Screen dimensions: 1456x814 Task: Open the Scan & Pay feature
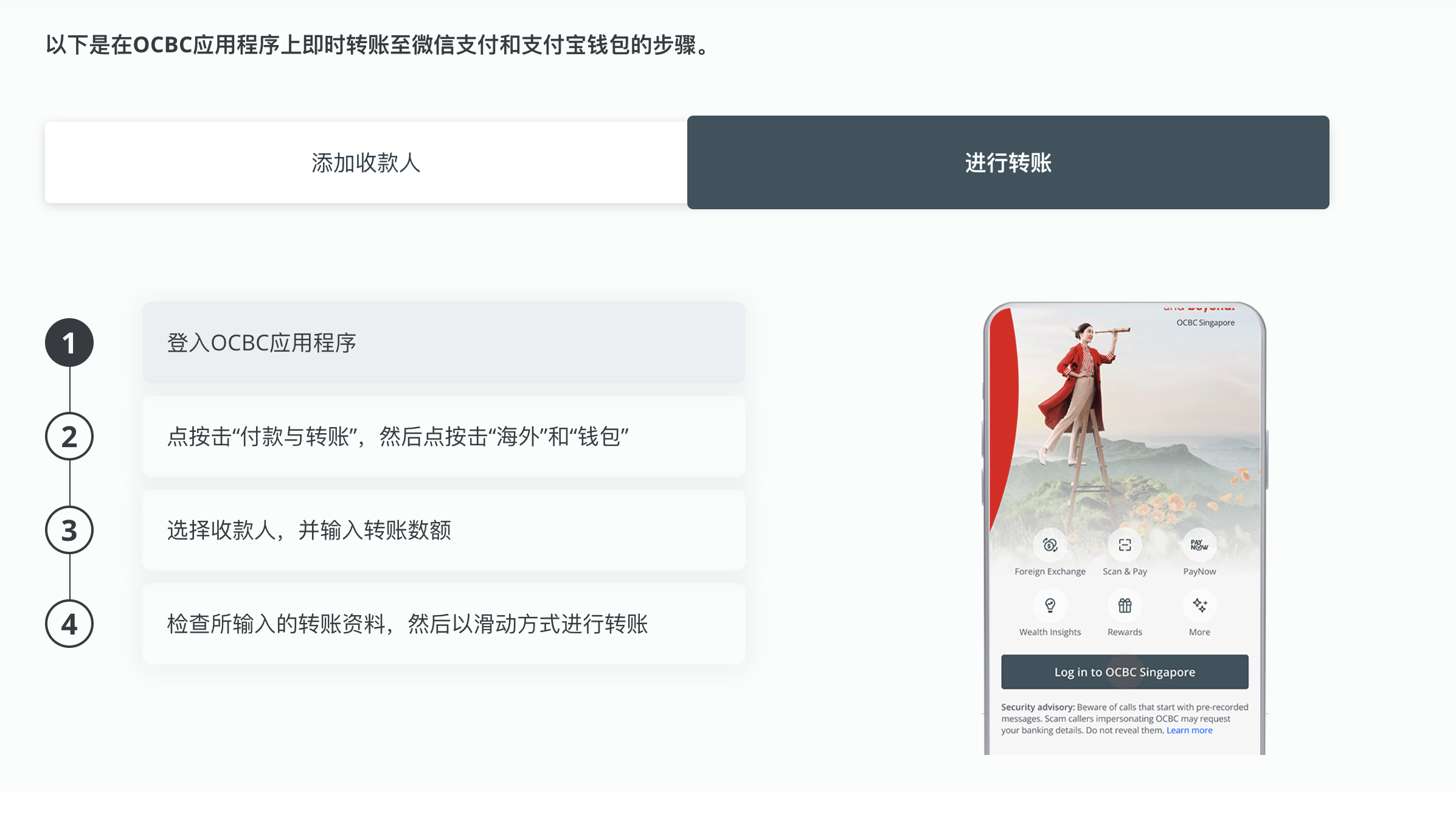point(1125,546)
